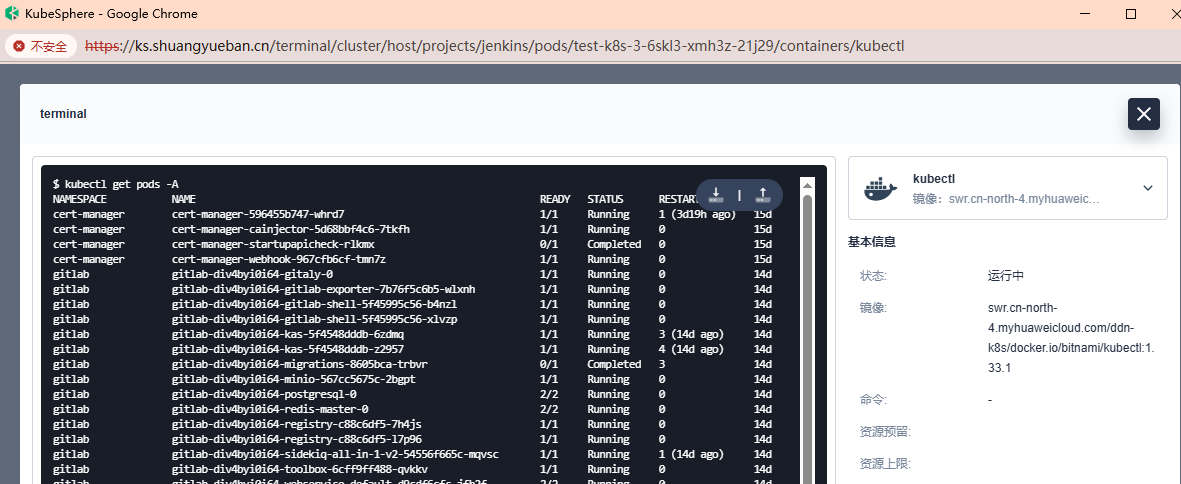Click pod name gitlab-div4byi0i64-gitaly-0

tap(252, 274)
